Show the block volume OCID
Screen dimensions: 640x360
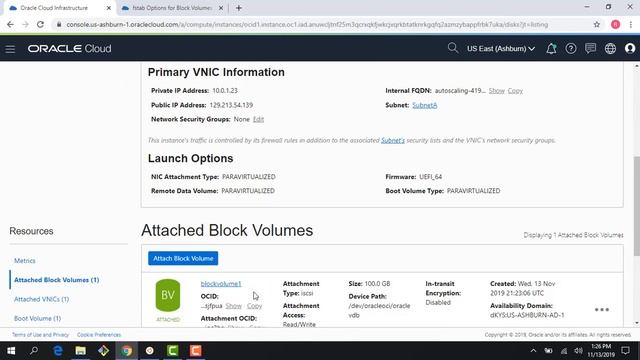point(233,306)
